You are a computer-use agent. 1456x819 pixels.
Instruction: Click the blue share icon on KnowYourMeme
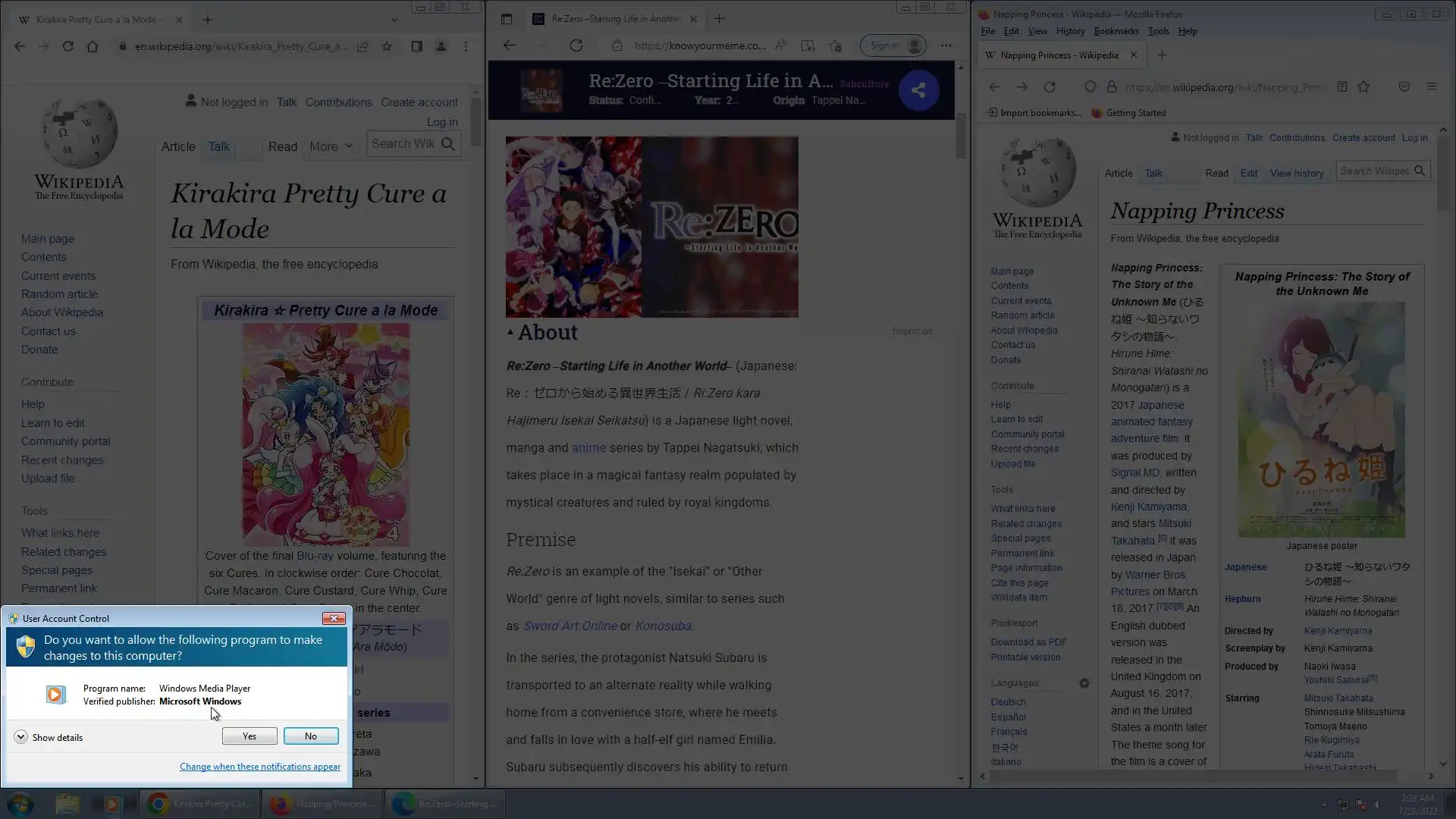tap(918, 90)
